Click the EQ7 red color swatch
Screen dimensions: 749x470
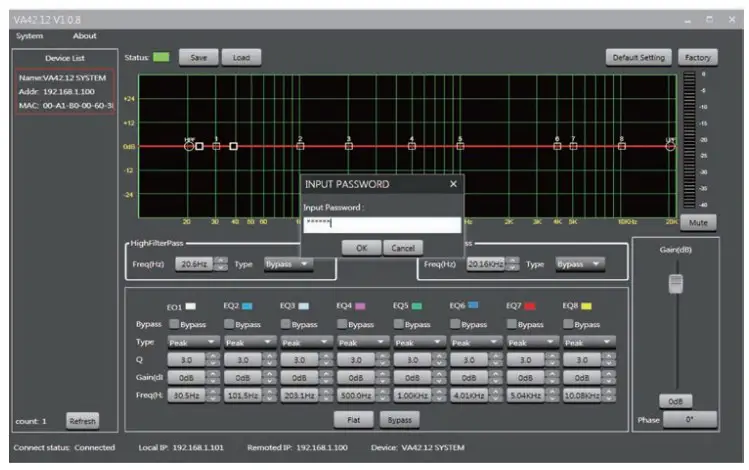pyautogui.click(x=530, y=305)
